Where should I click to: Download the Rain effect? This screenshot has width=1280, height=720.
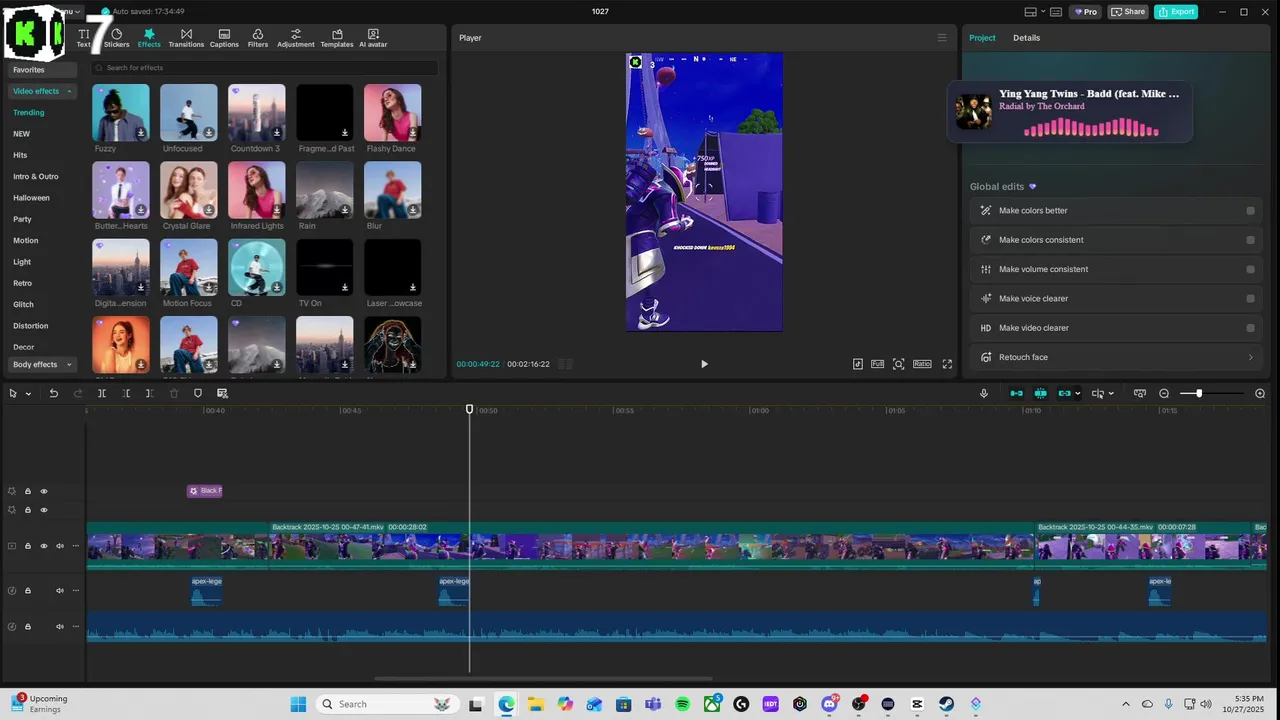(345, 210)
